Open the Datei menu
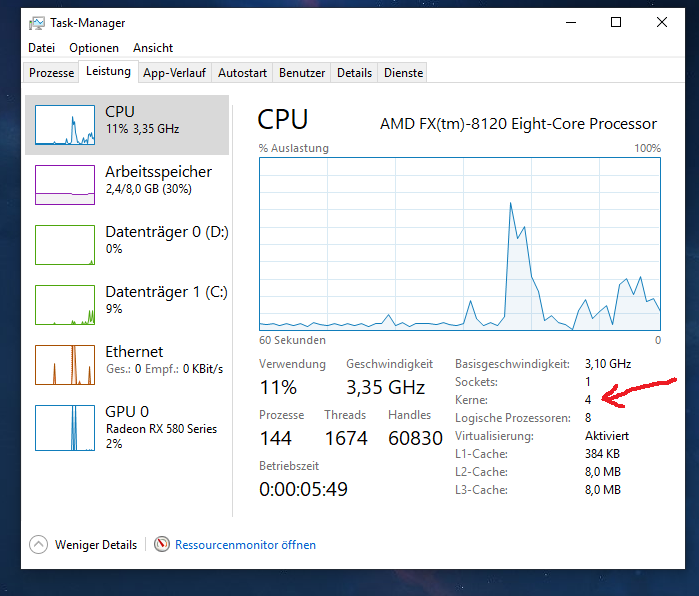 click(x=41, y=48)
